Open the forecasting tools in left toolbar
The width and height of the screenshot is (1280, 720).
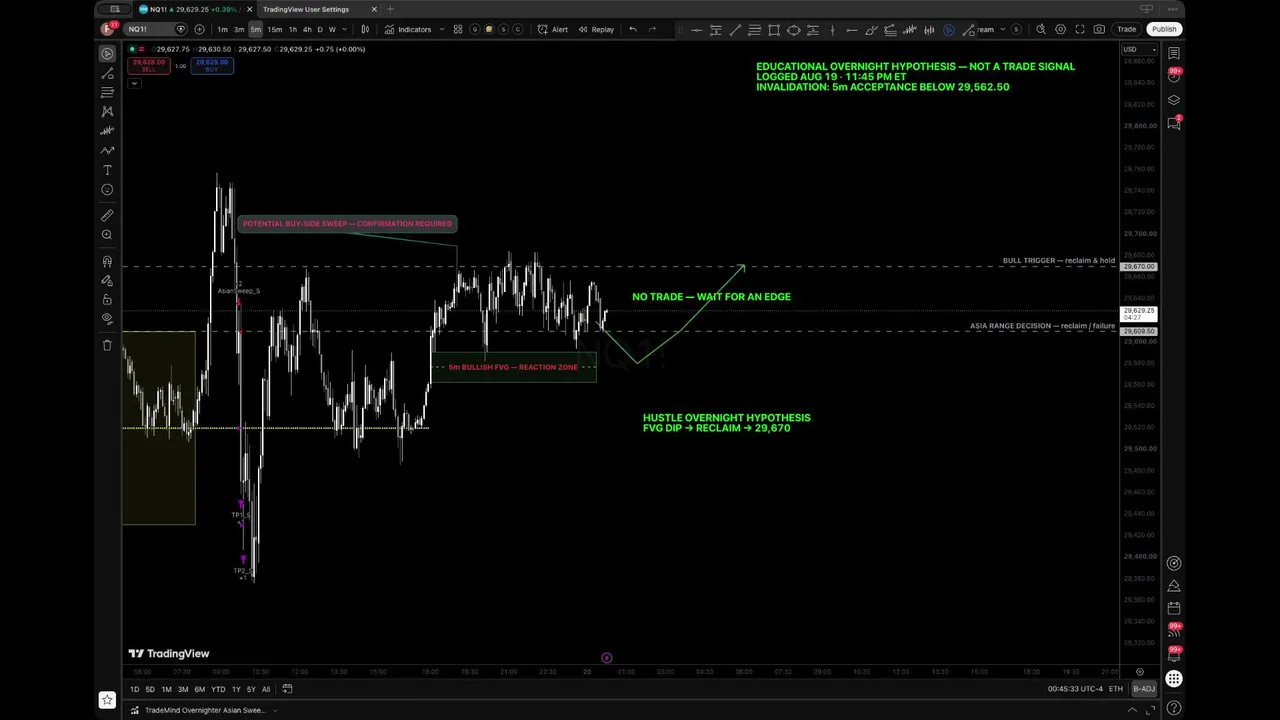tap(107, 131)
